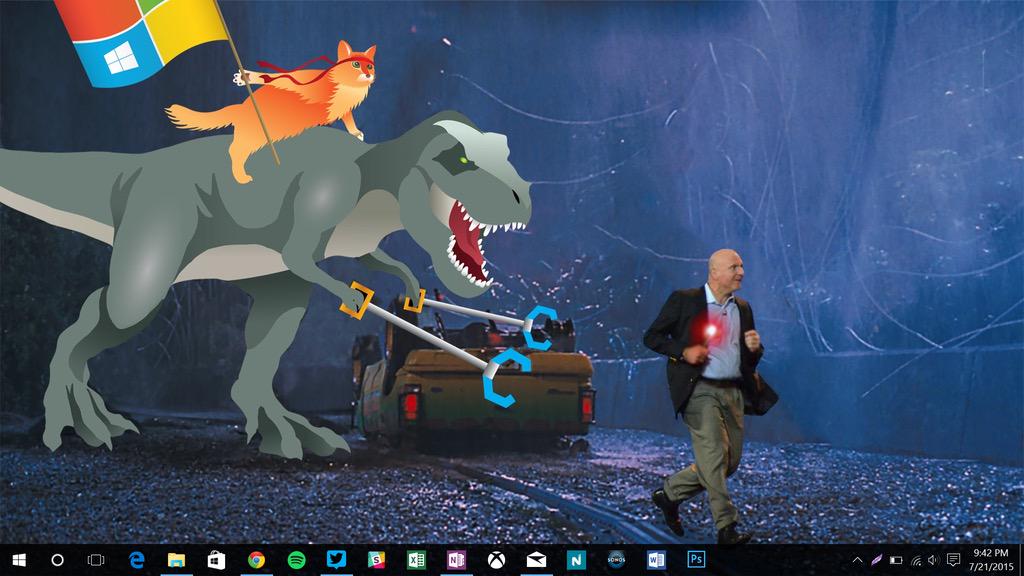Open Slack from the taskbar
Viewport: 1024px width, 576px height.
tap(376, 560)
